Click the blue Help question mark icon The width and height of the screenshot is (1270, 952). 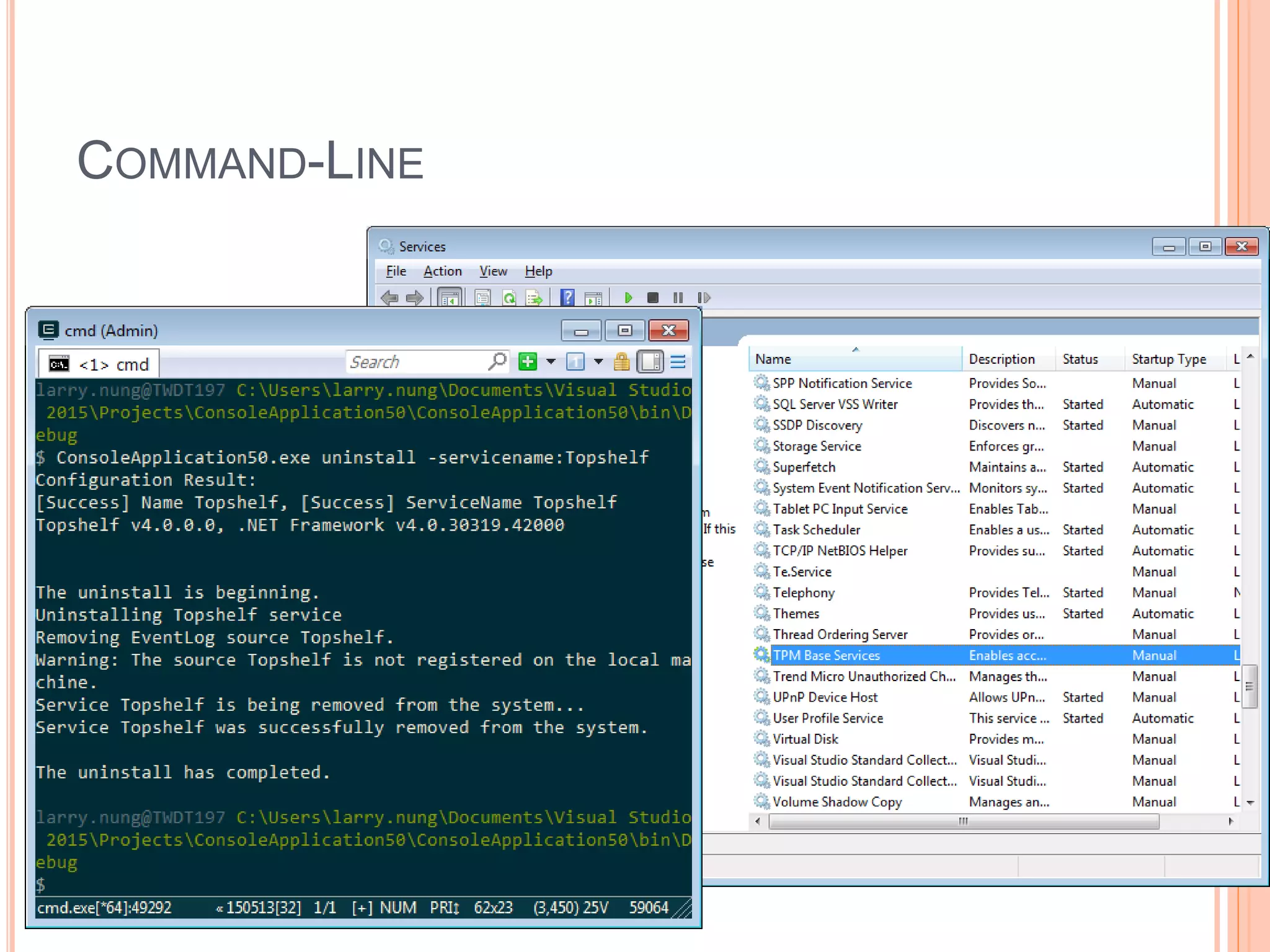coord(567,298)
